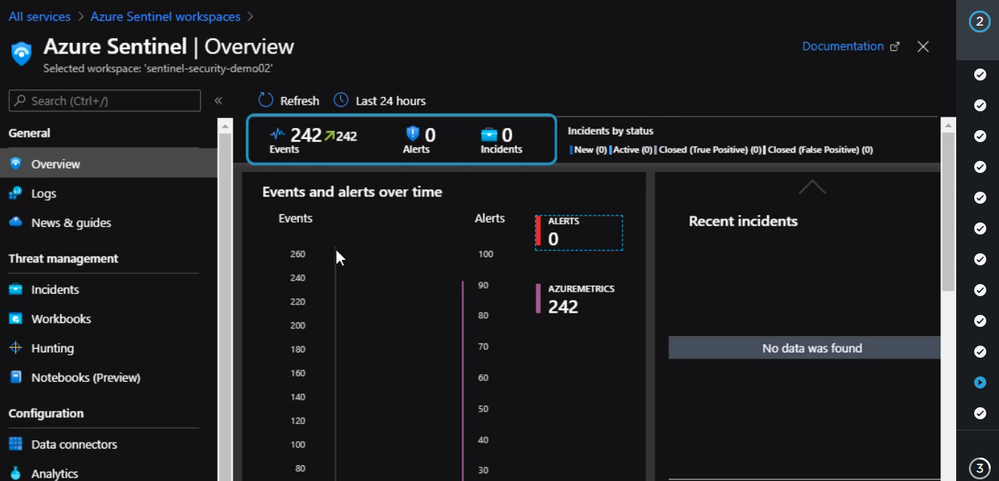Click the AZUREMETRICS 242 legend value
Viewport: 999px width, 481px height.
click(563, 306)
